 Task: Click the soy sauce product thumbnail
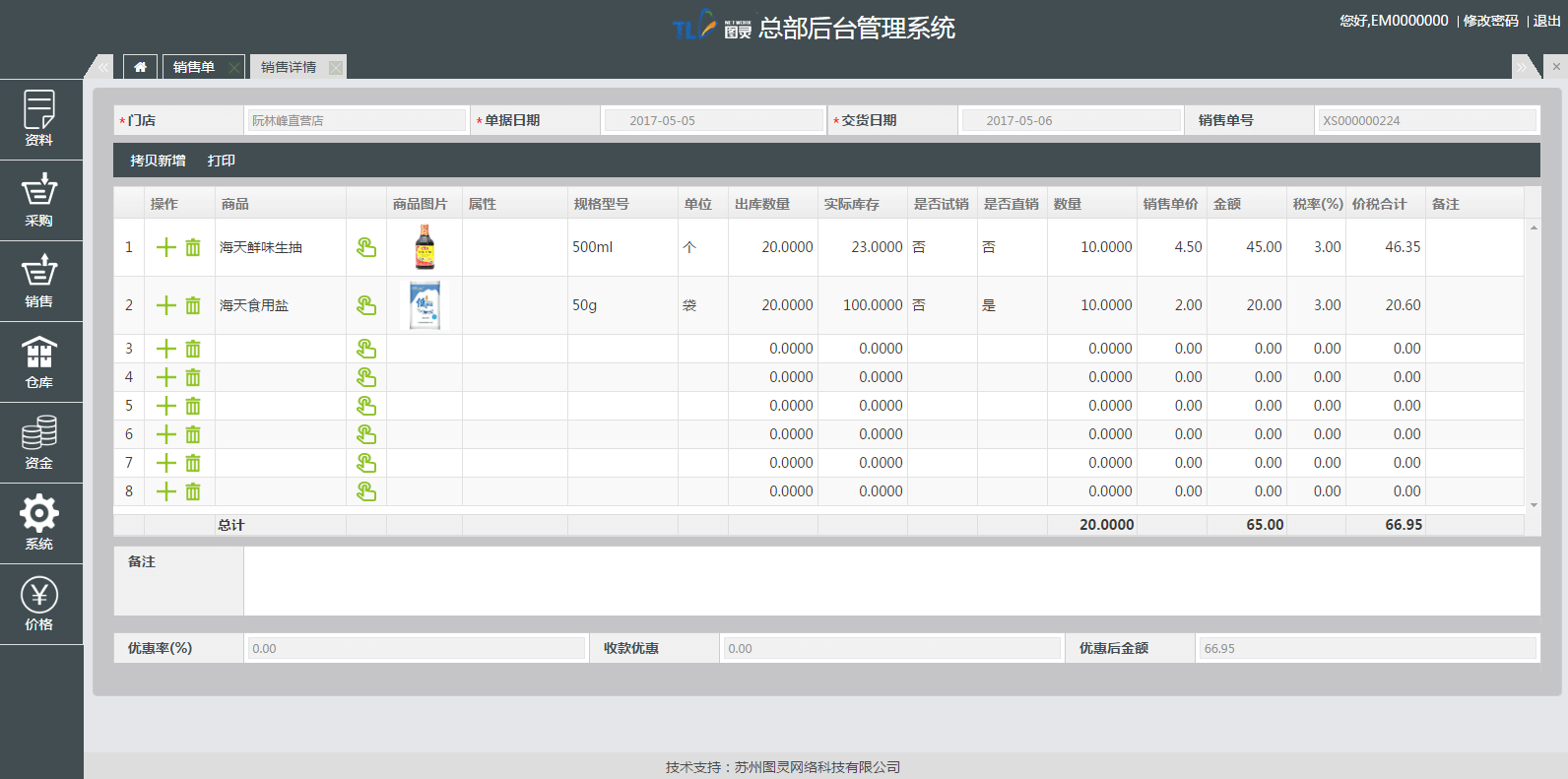(425, 247)
